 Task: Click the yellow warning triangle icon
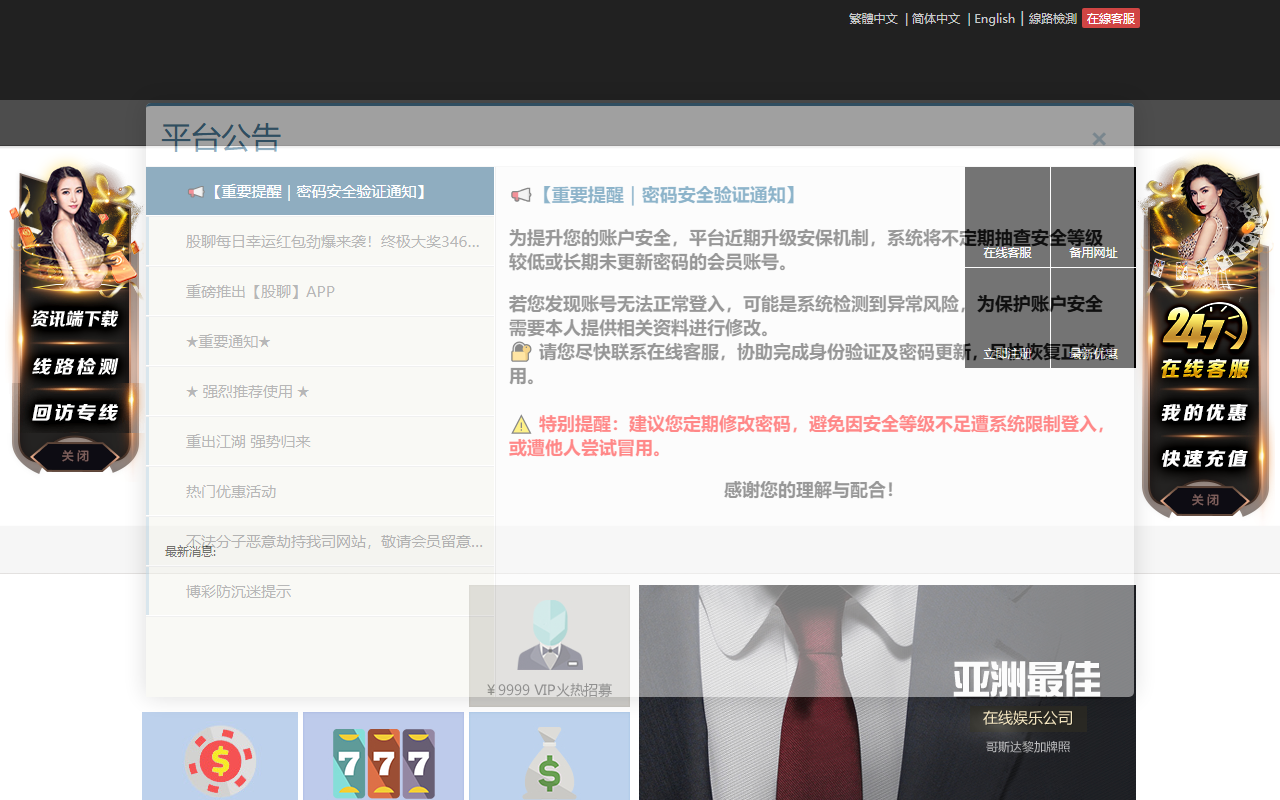521,424
